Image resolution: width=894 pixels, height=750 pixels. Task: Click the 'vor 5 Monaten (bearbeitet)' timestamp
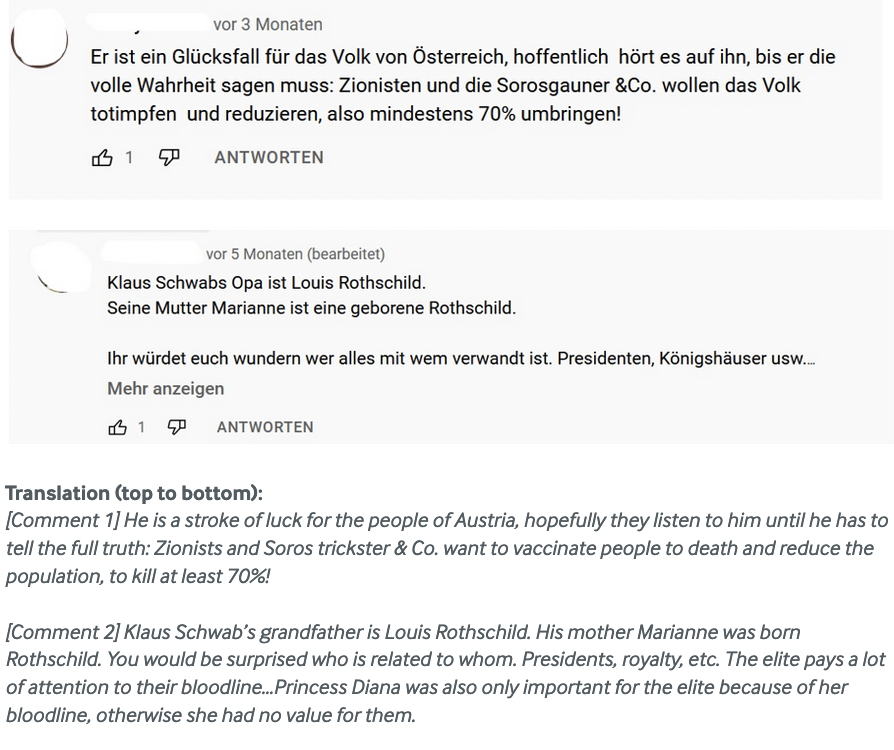pyautogui.click(x=295, y=254)
